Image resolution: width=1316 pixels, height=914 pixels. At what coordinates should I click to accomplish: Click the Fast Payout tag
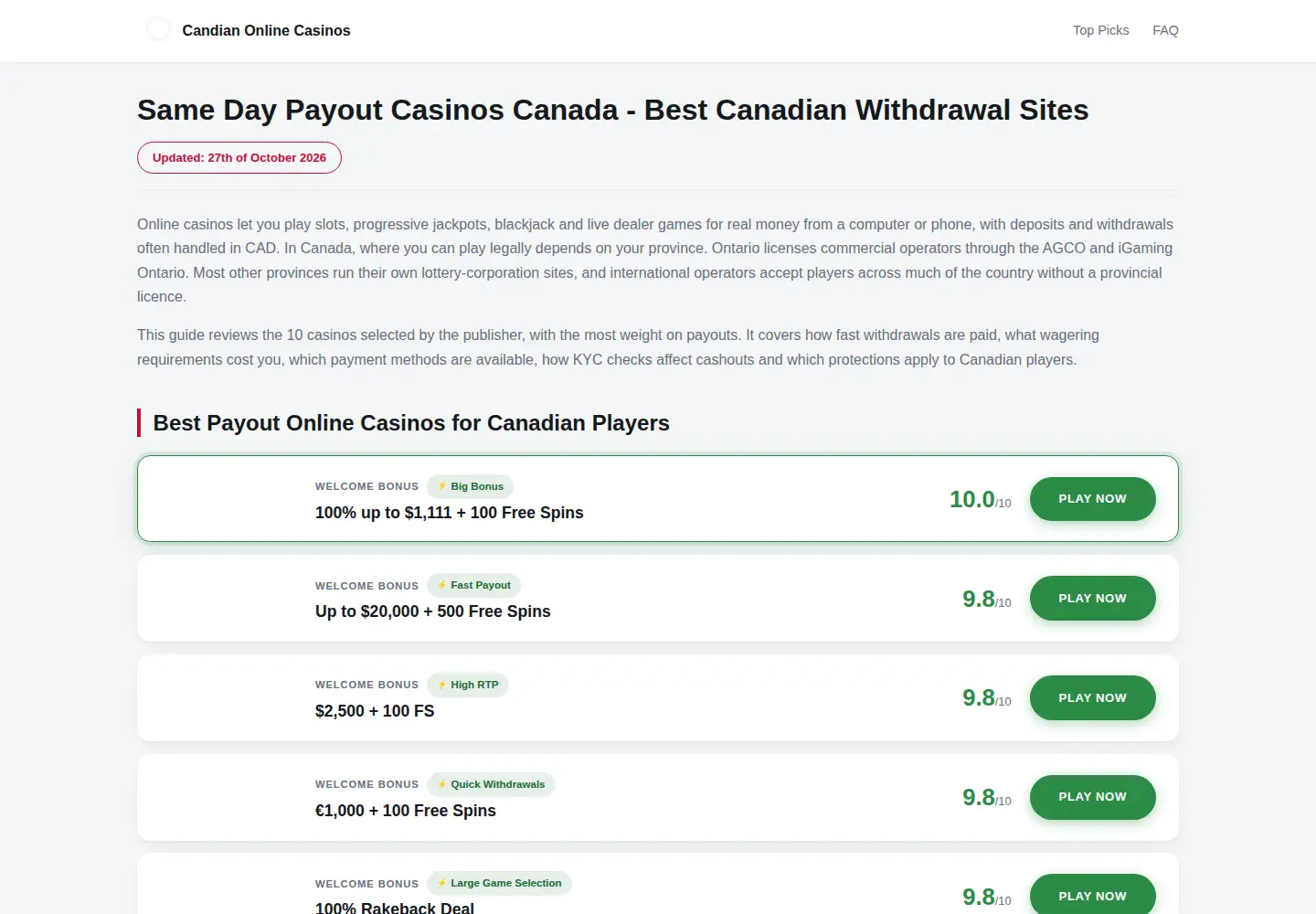(474, 585)
